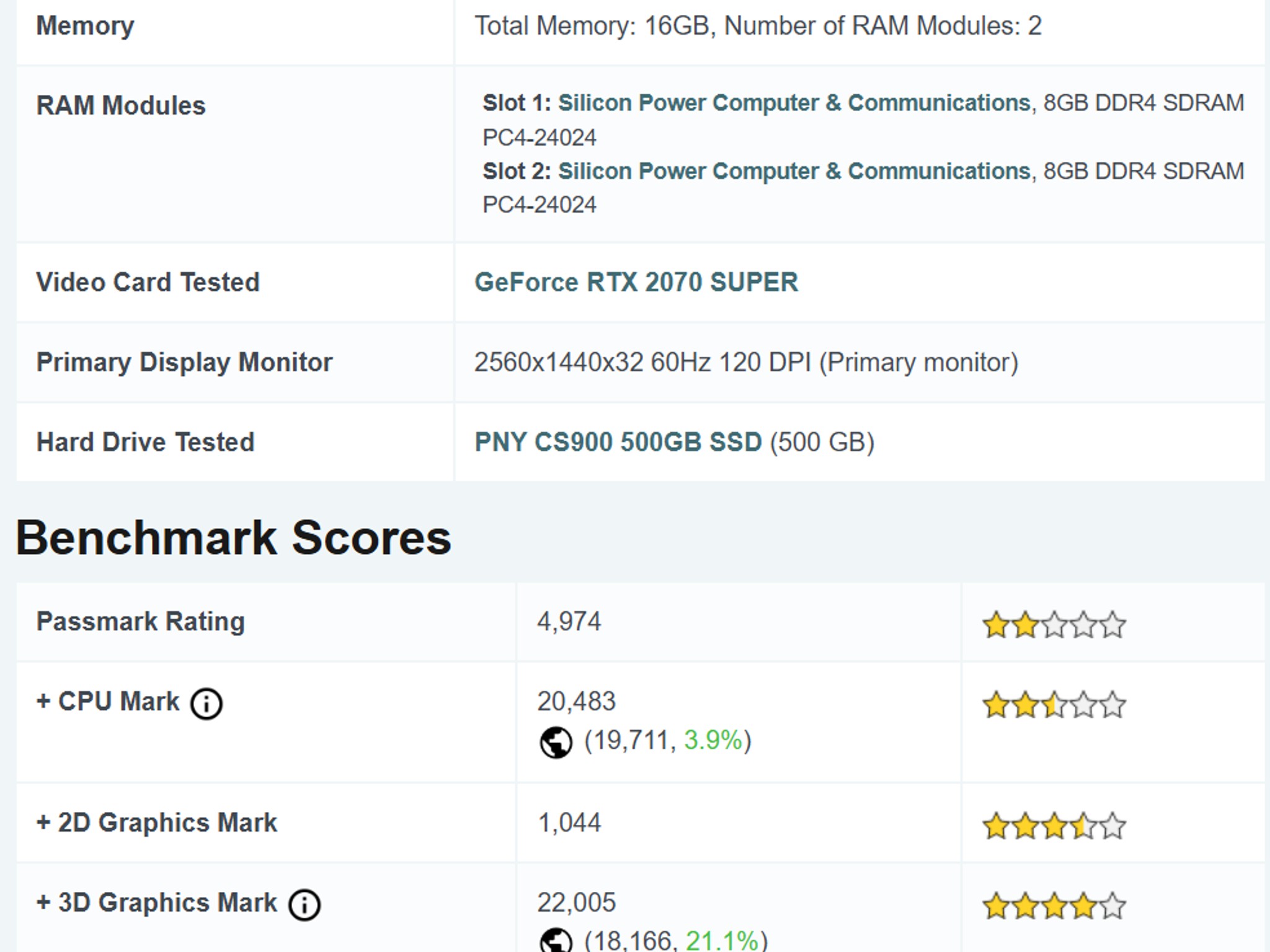The height and width of the screenshot is (952, 1270).
Task: Click the Passmark Rating star rating
Action: [1054, 625]
